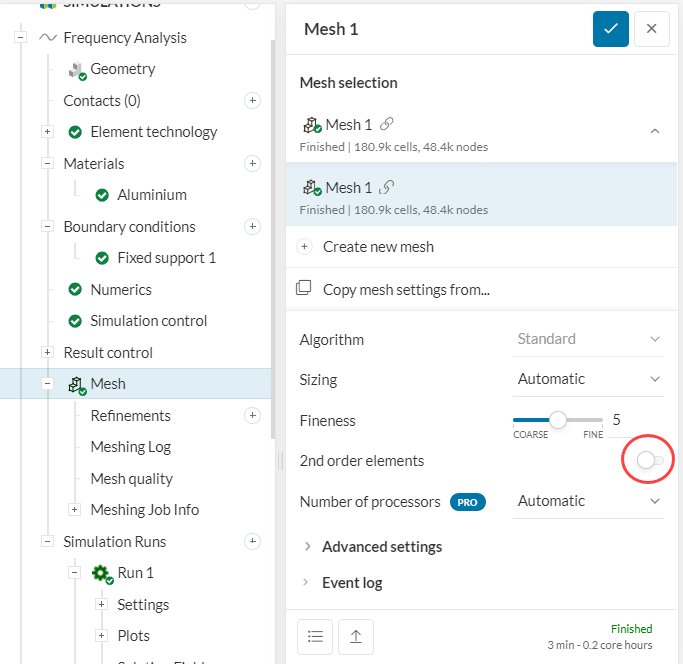The height and width of the screenshot is (664, 683).
Task: Expand the Advanced settings section
Action: [x=381, y=547]
